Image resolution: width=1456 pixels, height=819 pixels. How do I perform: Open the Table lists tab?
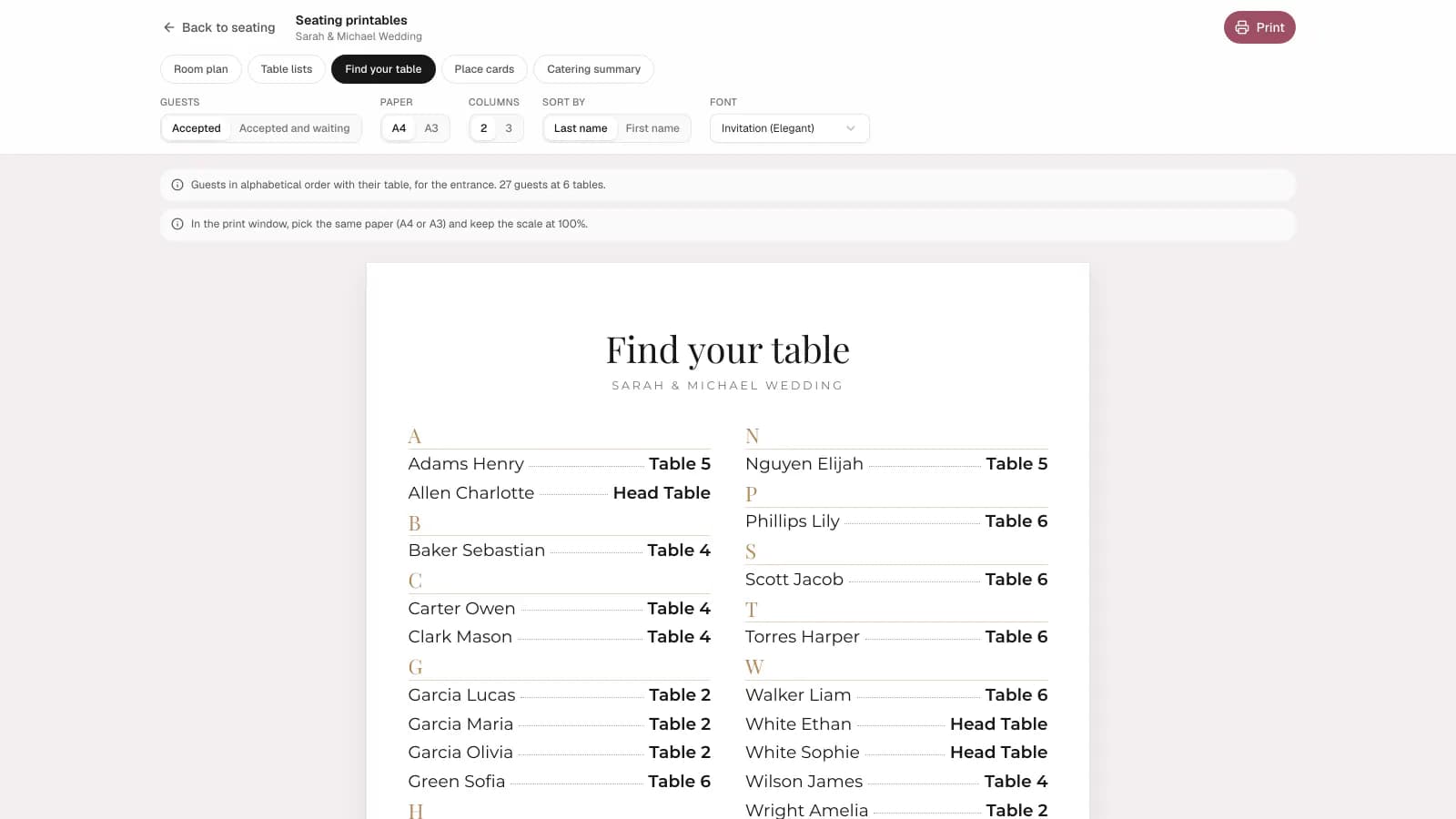[x=287, y=69]
